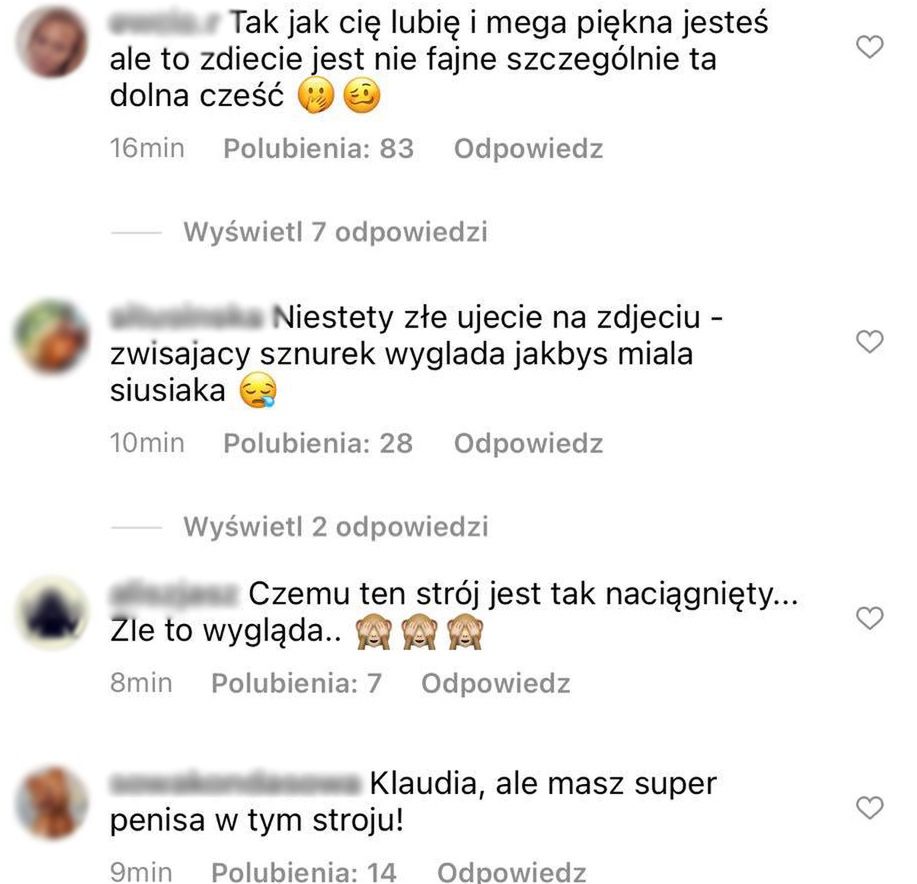This screenshot has width=917, height=884.
Task: Open the second commenter's green-orange avatar
Action: pos(53,337)
